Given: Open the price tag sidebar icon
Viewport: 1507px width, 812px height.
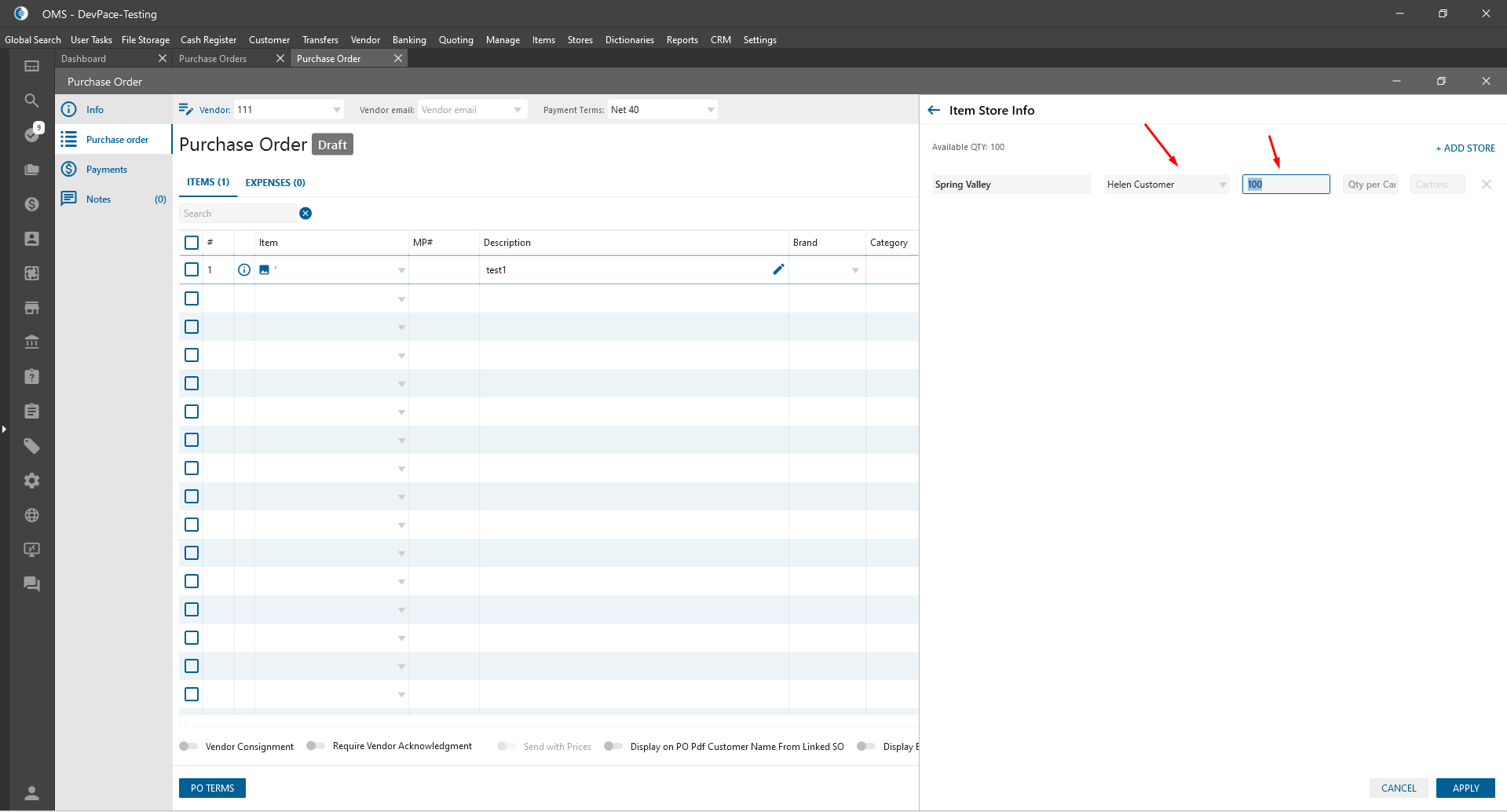Looking at the screenshot, I should click(x=31, y=446).
